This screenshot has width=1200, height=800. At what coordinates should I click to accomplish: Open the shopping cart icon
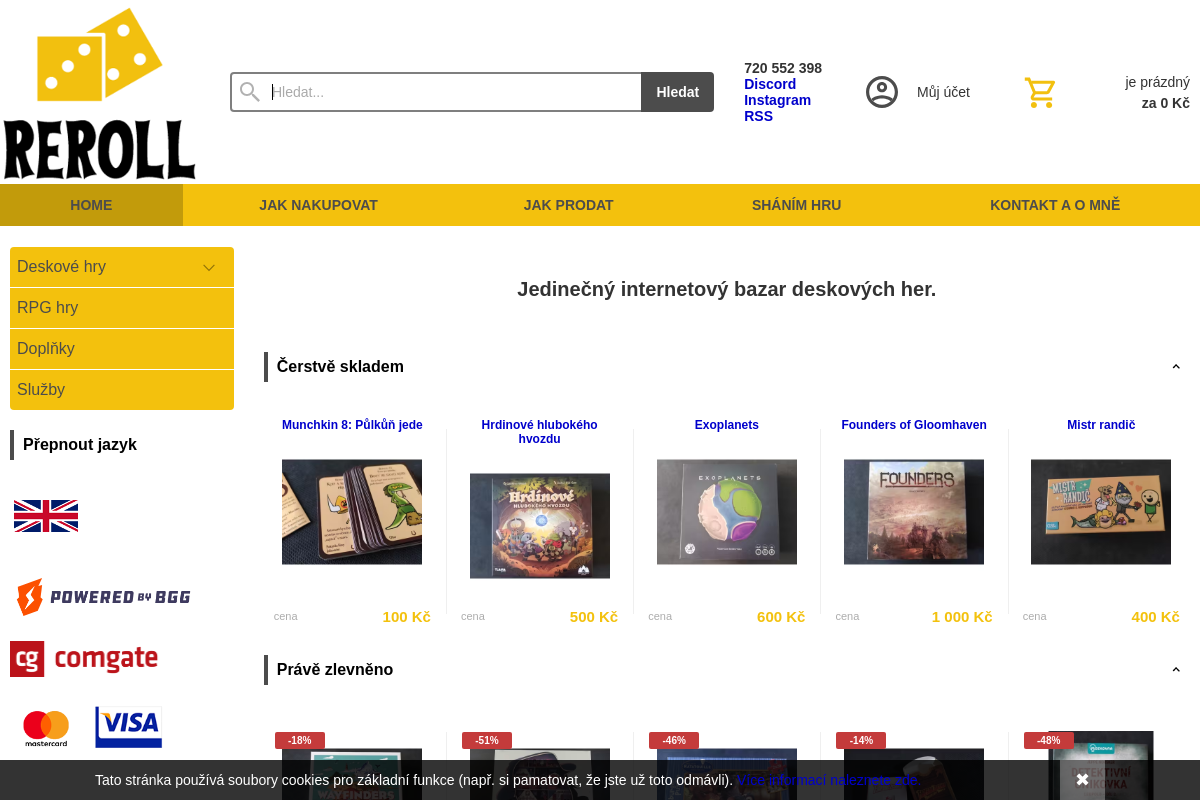[1040, 93]
